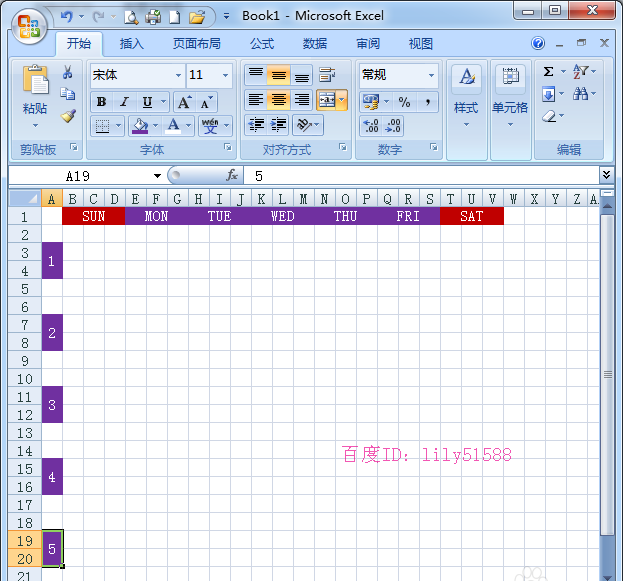Click the Redo icon in quick access toolbar
The image size is (623, 581).
point(98,17)
